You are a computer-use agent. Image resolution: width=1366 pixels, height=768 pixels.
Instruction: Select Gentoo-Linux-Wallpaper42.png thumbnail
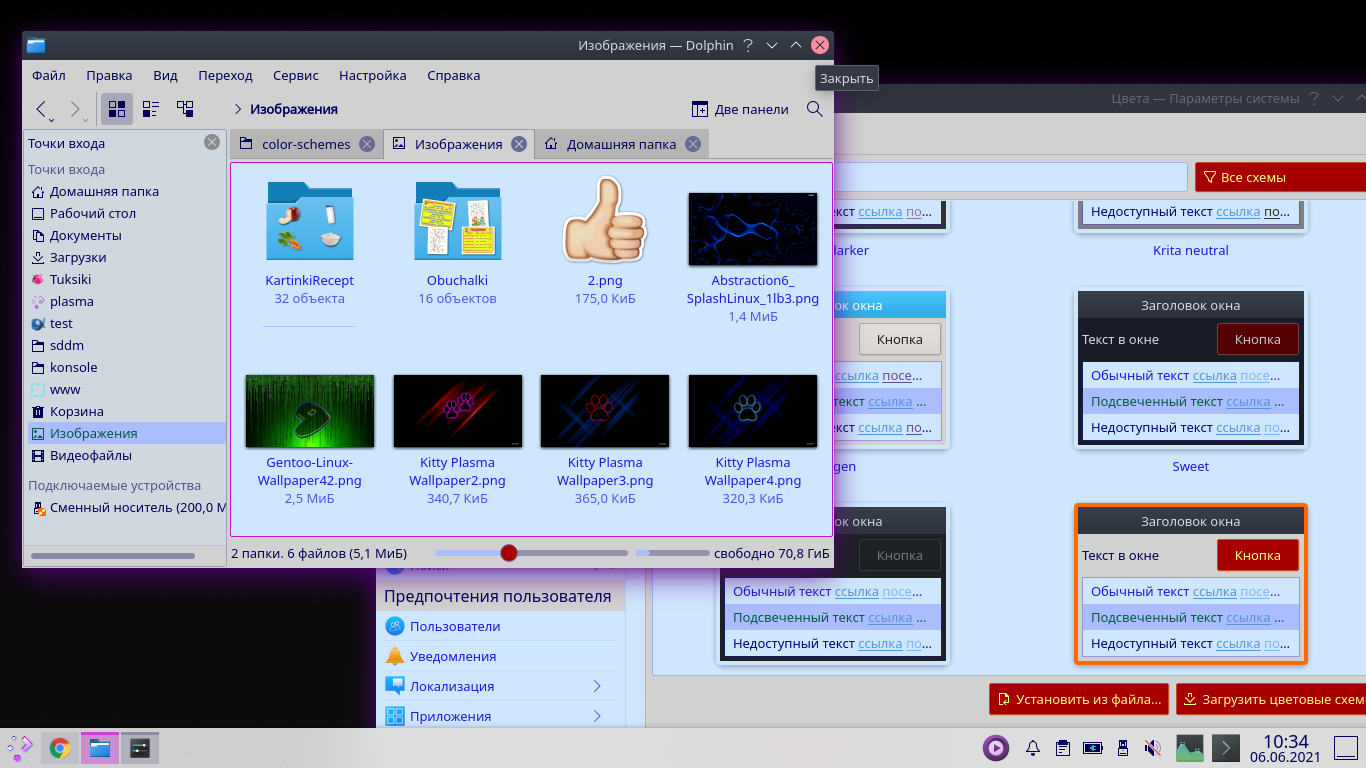tap(310, 411)
